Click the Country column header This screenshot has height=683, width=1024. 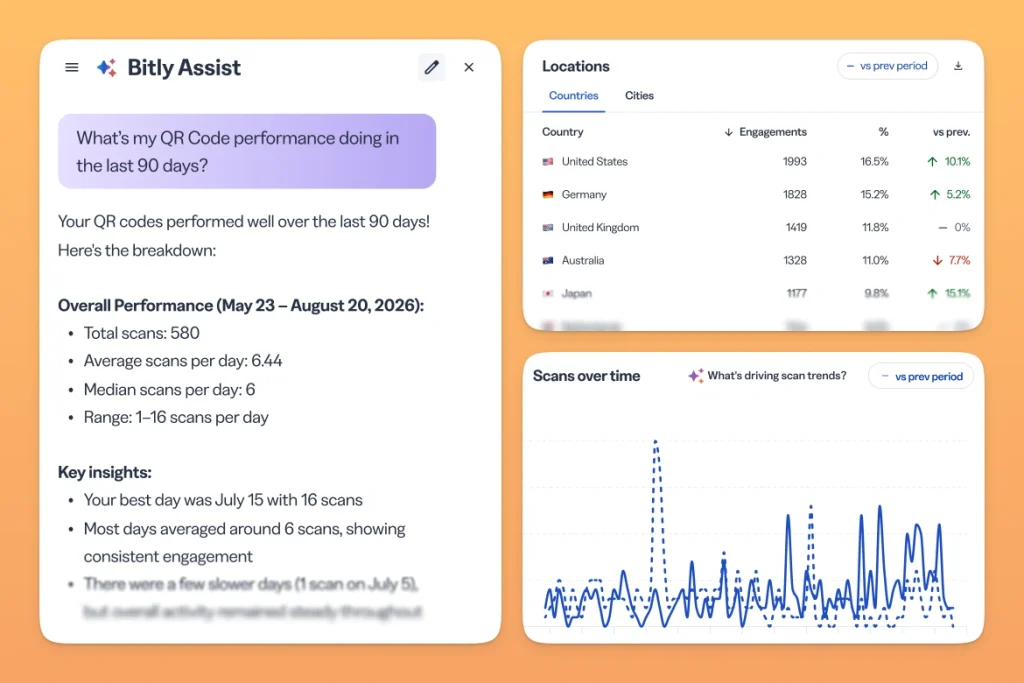pos(562,132)
